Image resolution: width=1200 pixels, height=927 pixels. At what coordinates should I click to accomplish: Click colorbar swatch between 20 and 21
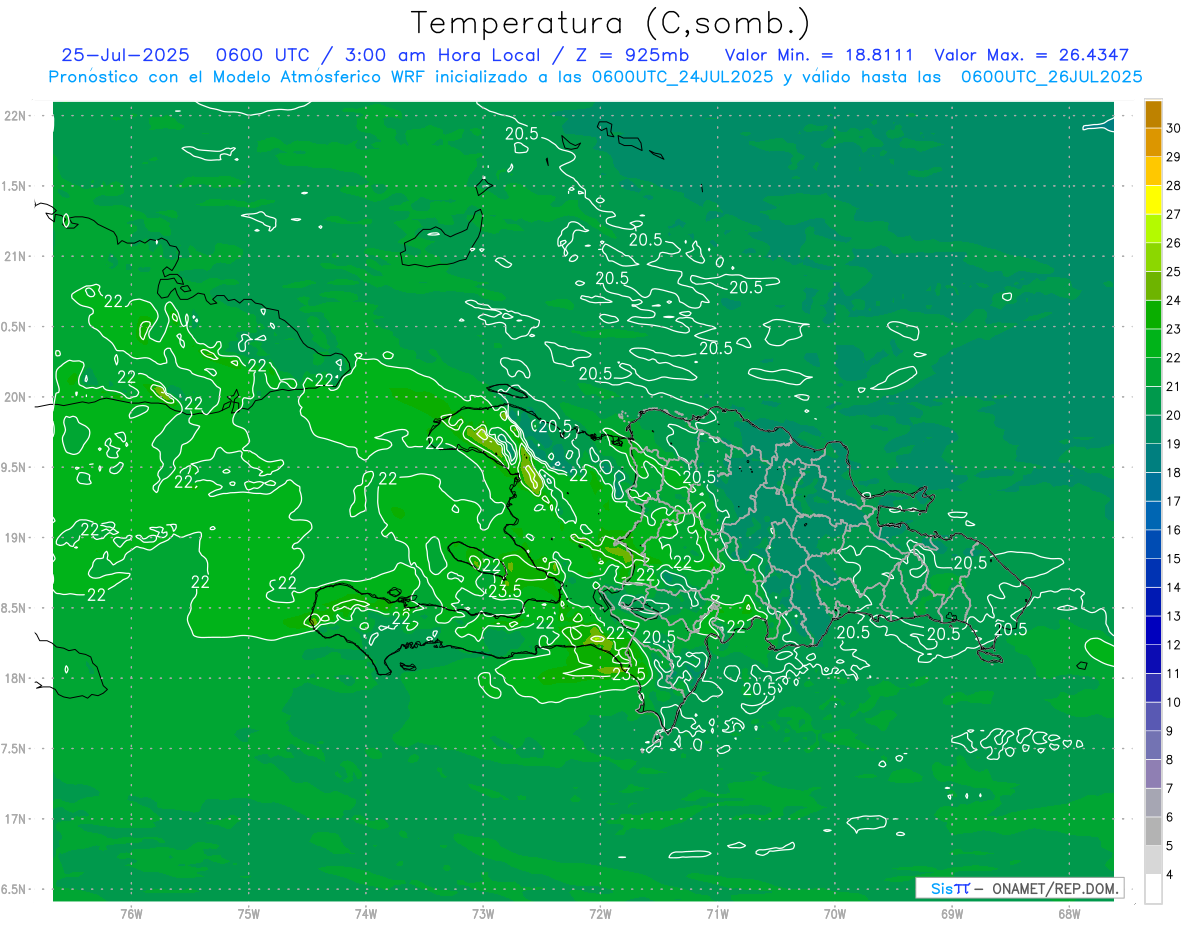point(1153,401)
